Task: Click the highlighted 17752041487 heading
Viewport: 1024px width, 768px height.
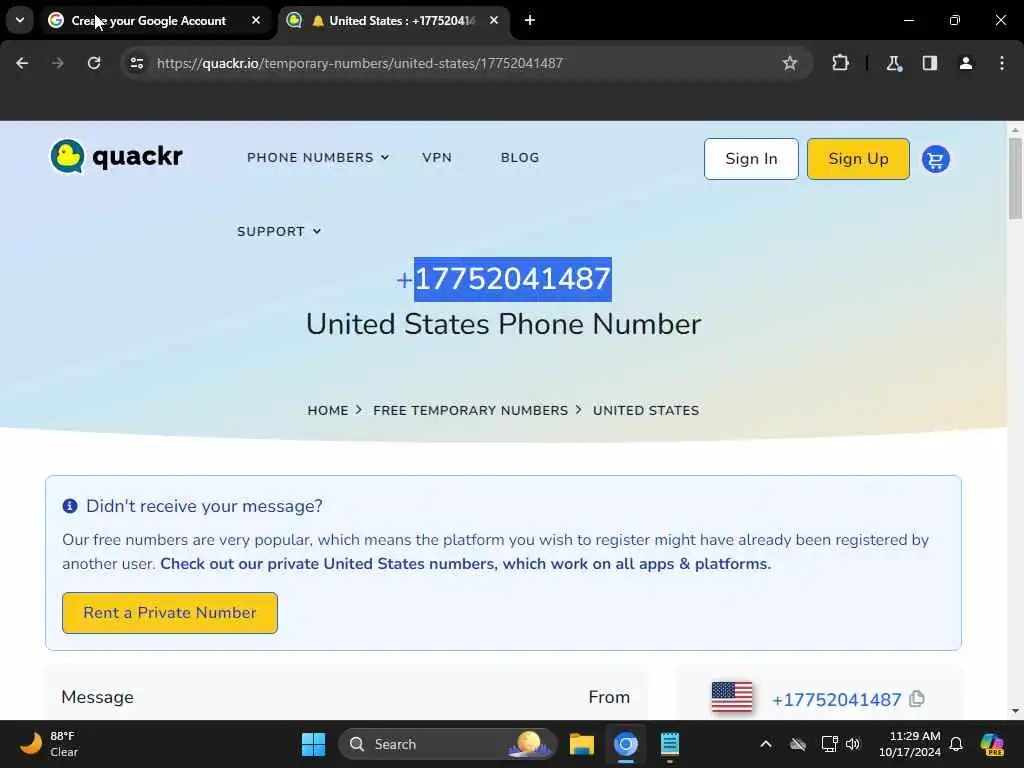Action: tap(513, 279)
